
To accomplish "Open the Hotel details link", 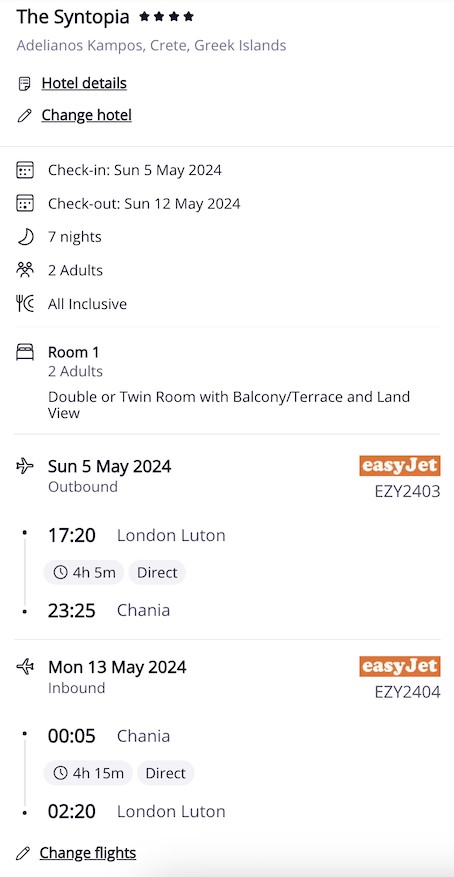I will click(84, 83).
